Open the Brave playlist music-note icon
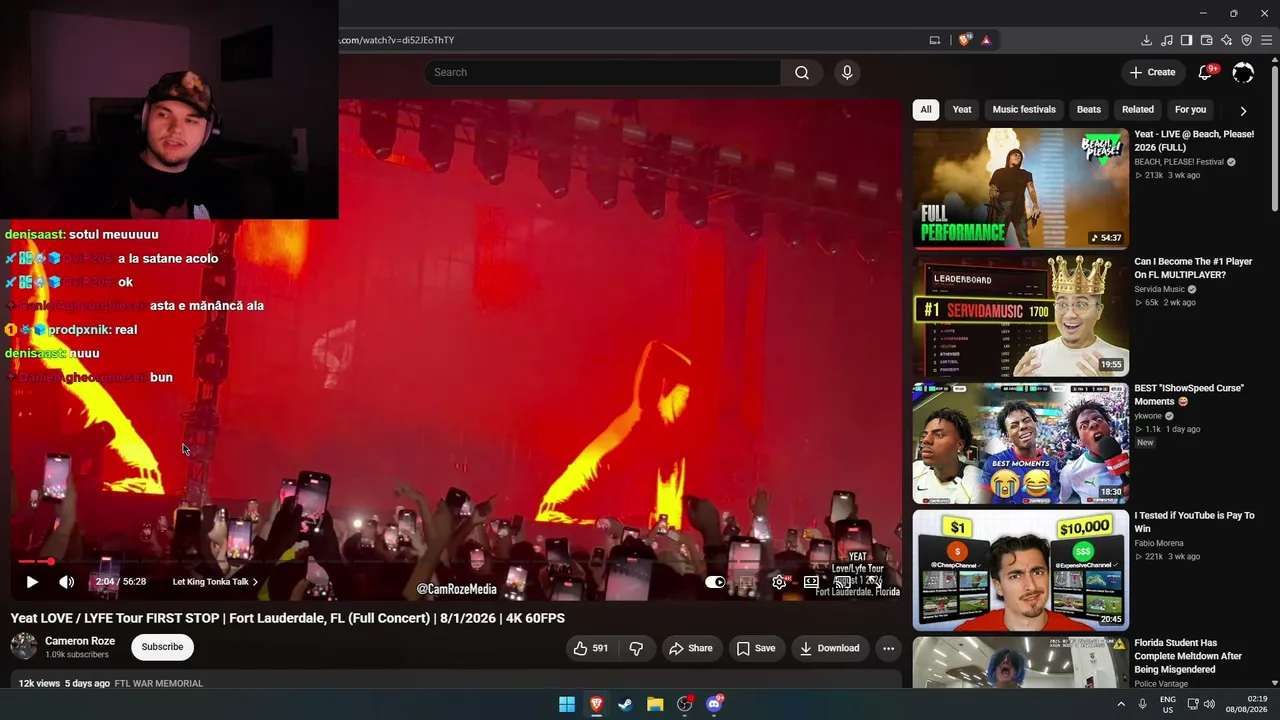This screenshot has width=1280, height=720. pyautogui.click(x=1166, y=40)
